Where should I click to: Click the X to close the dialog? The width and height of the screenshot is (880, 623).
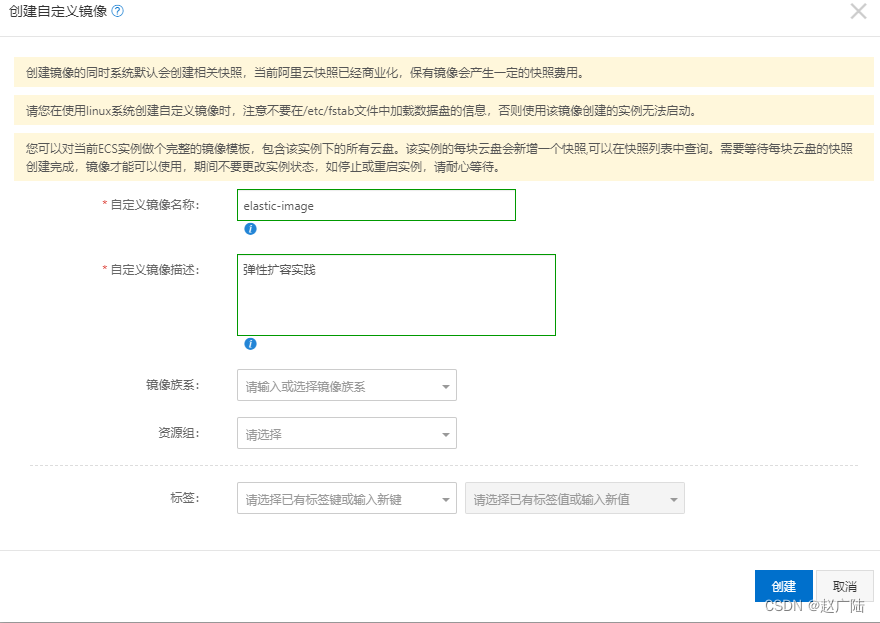858,12
